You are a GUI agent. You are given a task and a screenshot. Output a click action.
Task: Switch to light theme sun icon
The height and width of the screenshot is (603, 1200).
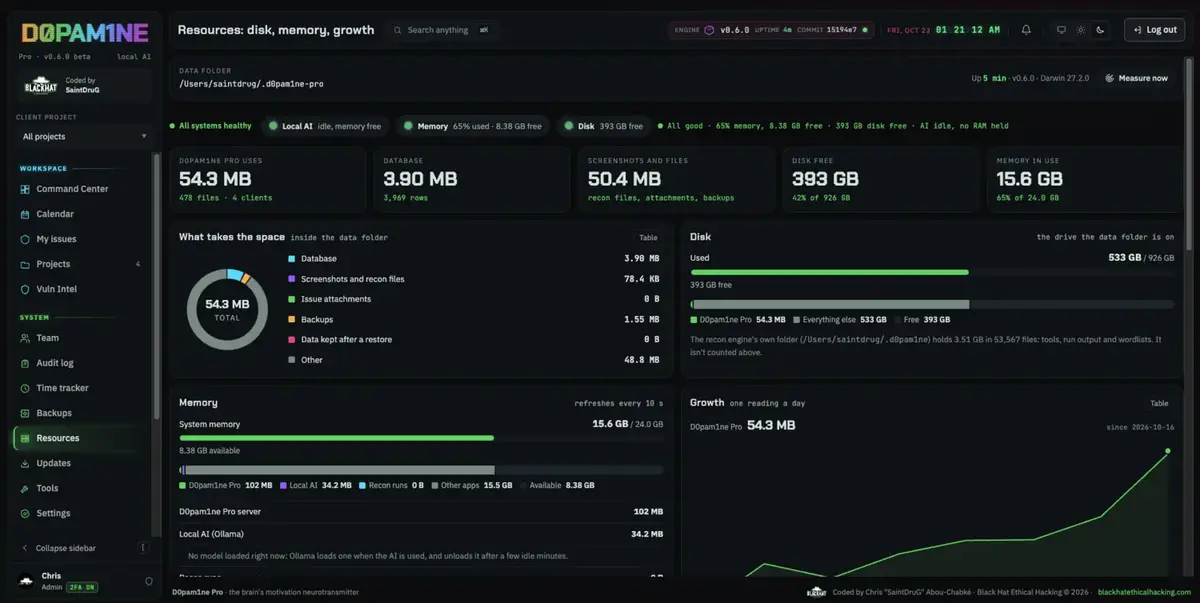pos(1080,30)
